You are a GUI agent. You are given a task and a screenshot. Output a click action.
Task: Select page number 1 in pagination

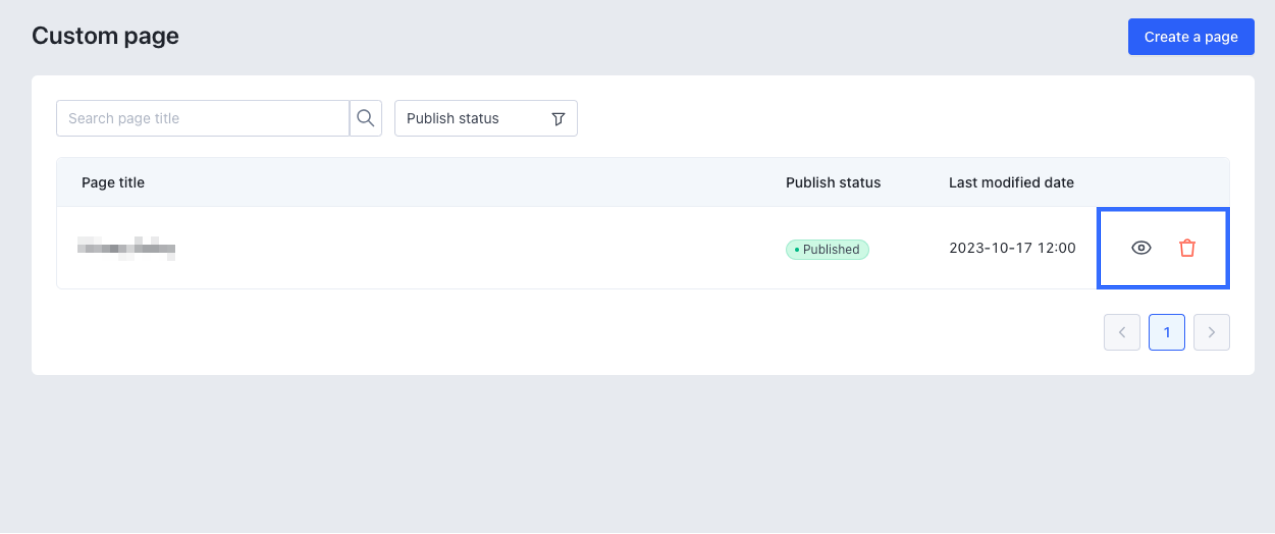pyautogui.click(x=1167, y=332)
